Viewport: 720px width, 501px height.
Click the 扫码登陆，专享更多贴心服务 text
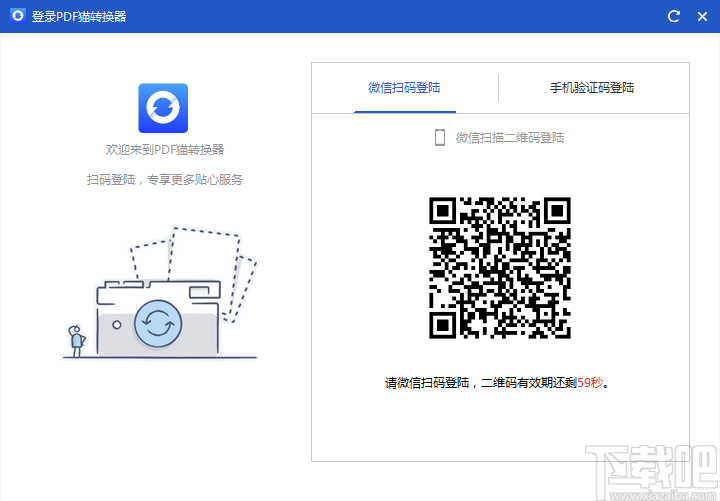(x=165, y=180)
